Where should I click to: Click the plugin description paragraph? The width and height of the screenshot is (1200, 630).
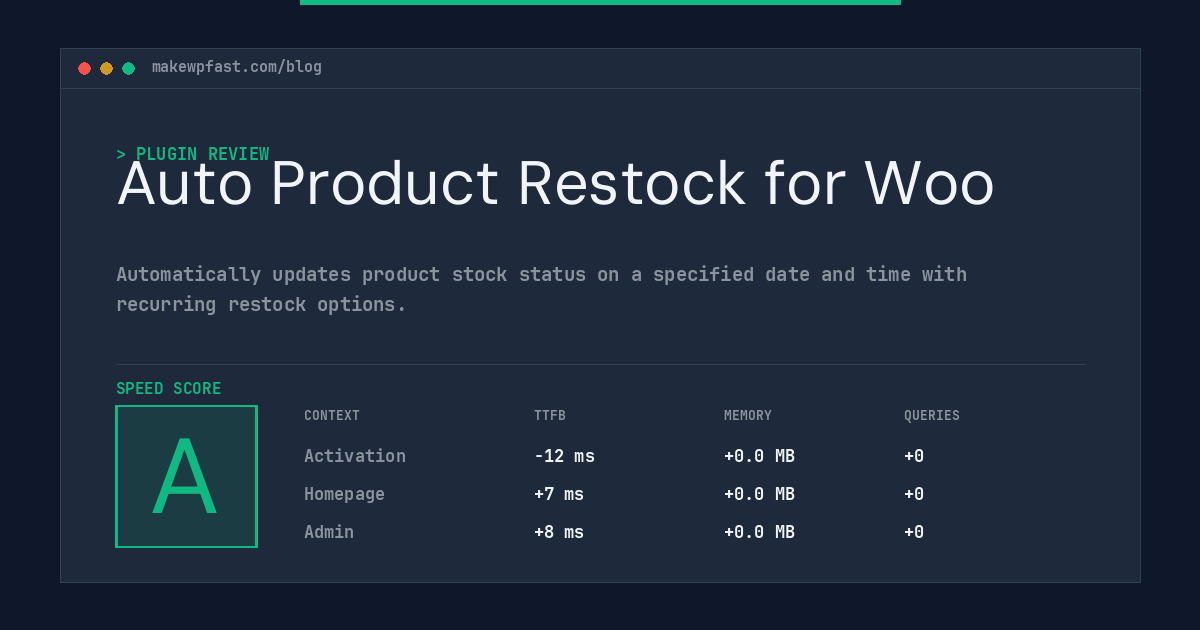[541, 289]
